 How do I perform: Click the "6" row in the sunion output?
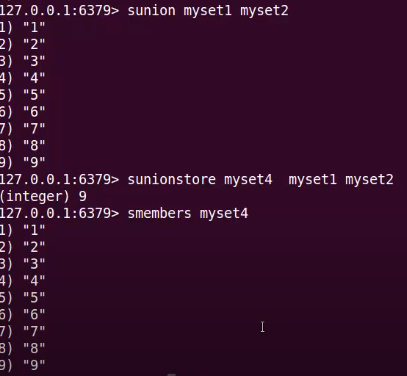tap(22, 112)
